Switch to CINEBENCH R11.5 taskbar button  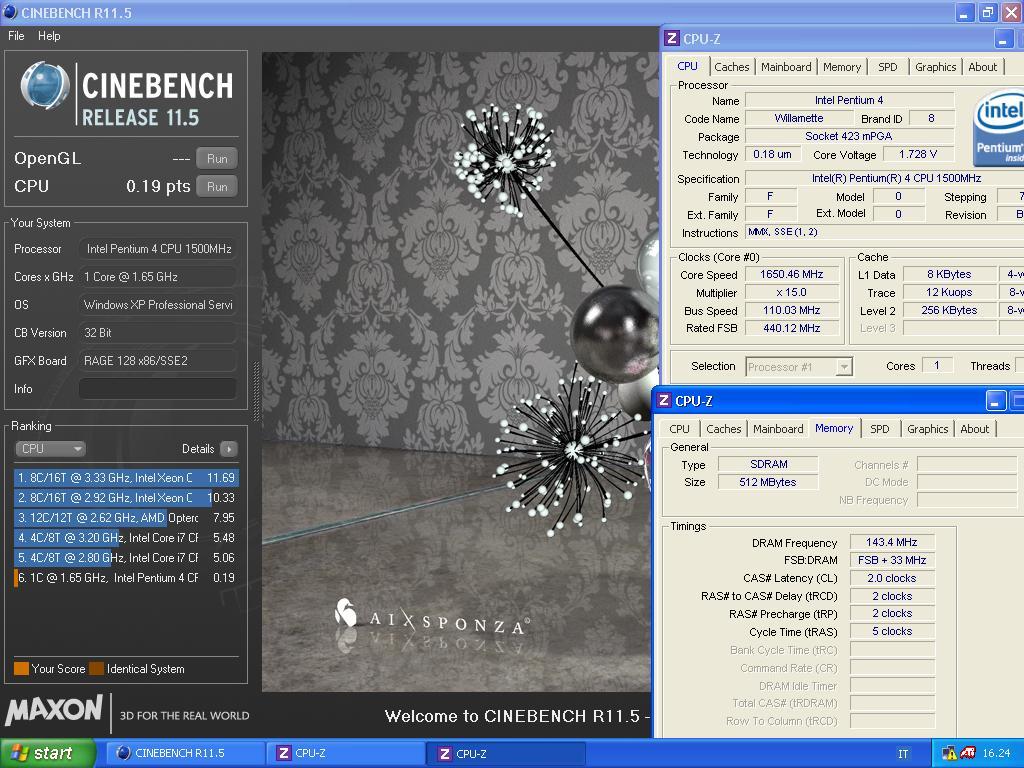(x=184, y=753)
